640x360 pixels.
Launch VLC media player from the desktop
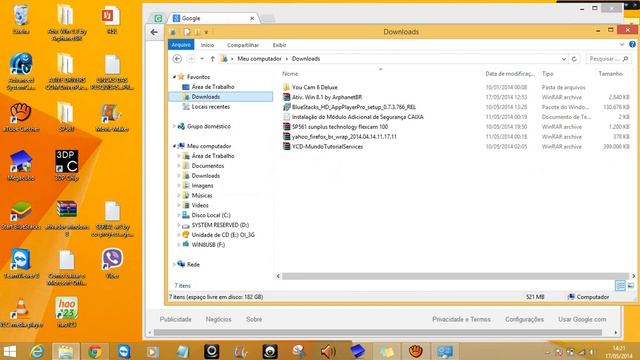(21, 313)
